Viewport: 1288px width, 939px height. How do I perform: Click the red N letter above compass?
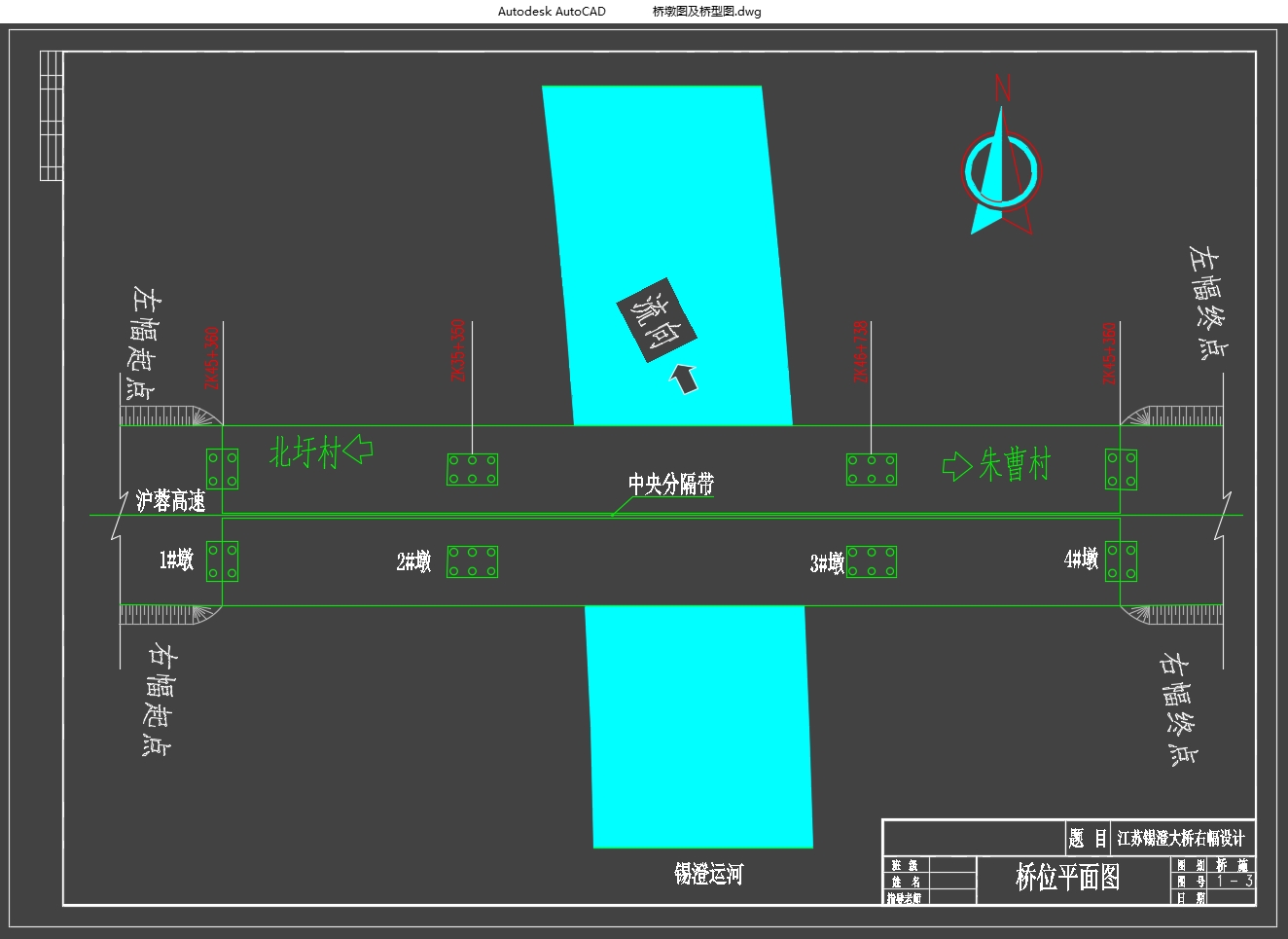(x=1002, y=89)
